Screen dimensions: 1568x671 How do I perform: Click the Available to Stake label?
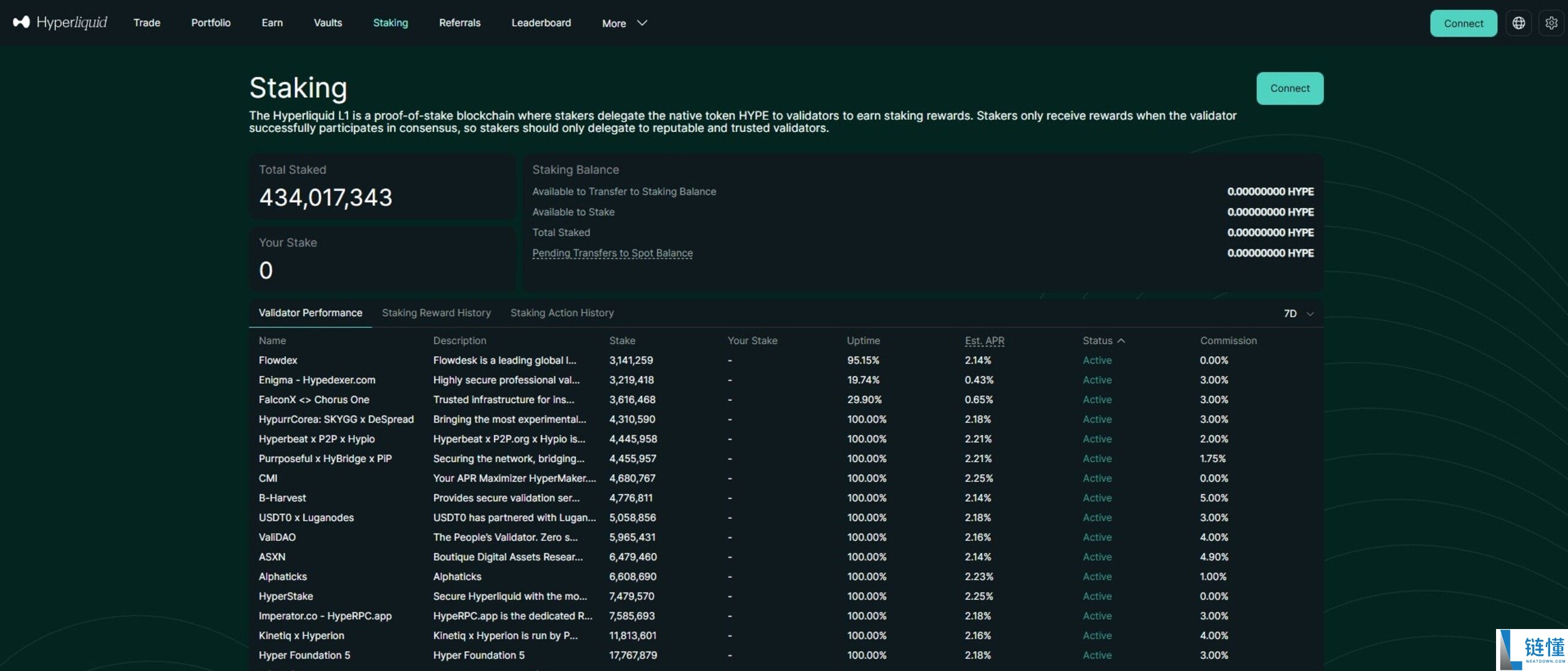573,212
